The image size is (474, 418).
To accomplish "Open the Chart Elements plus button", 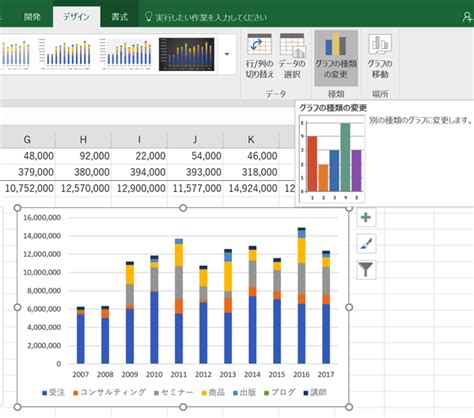I will 366,218.
